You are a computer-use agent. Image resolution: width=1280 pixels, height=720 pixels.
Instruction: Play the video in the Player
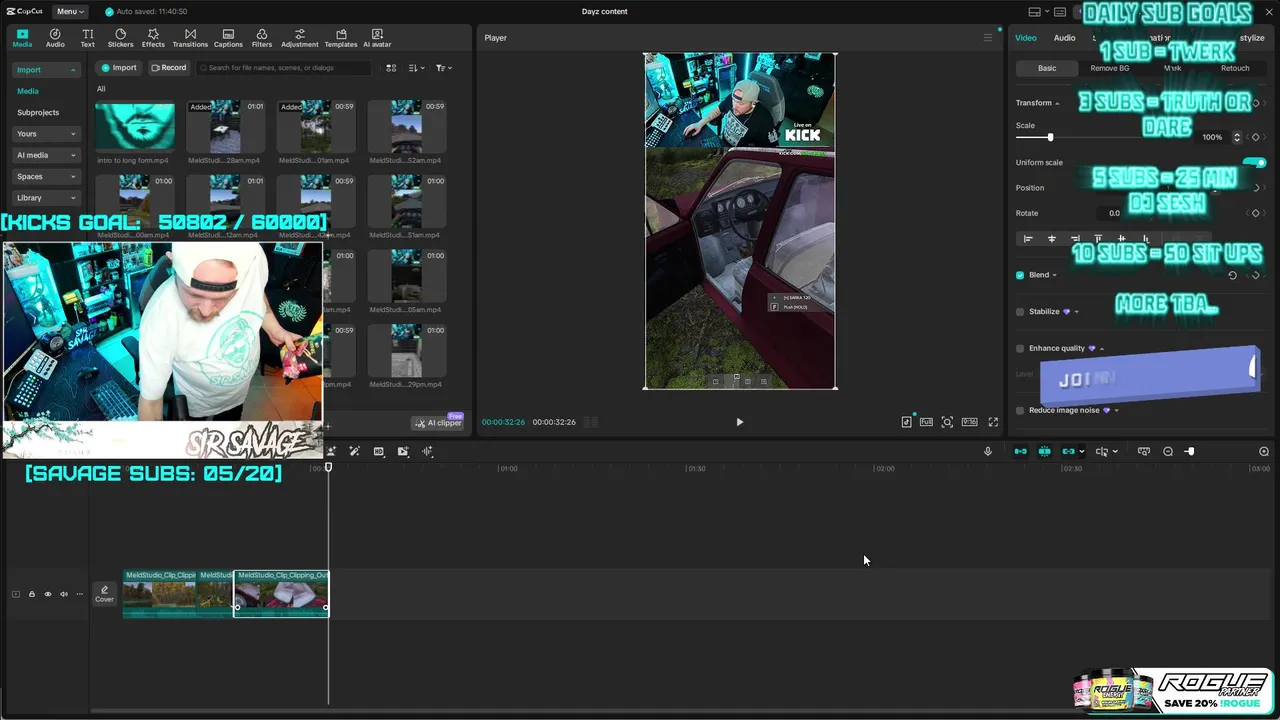click(740, 422)
